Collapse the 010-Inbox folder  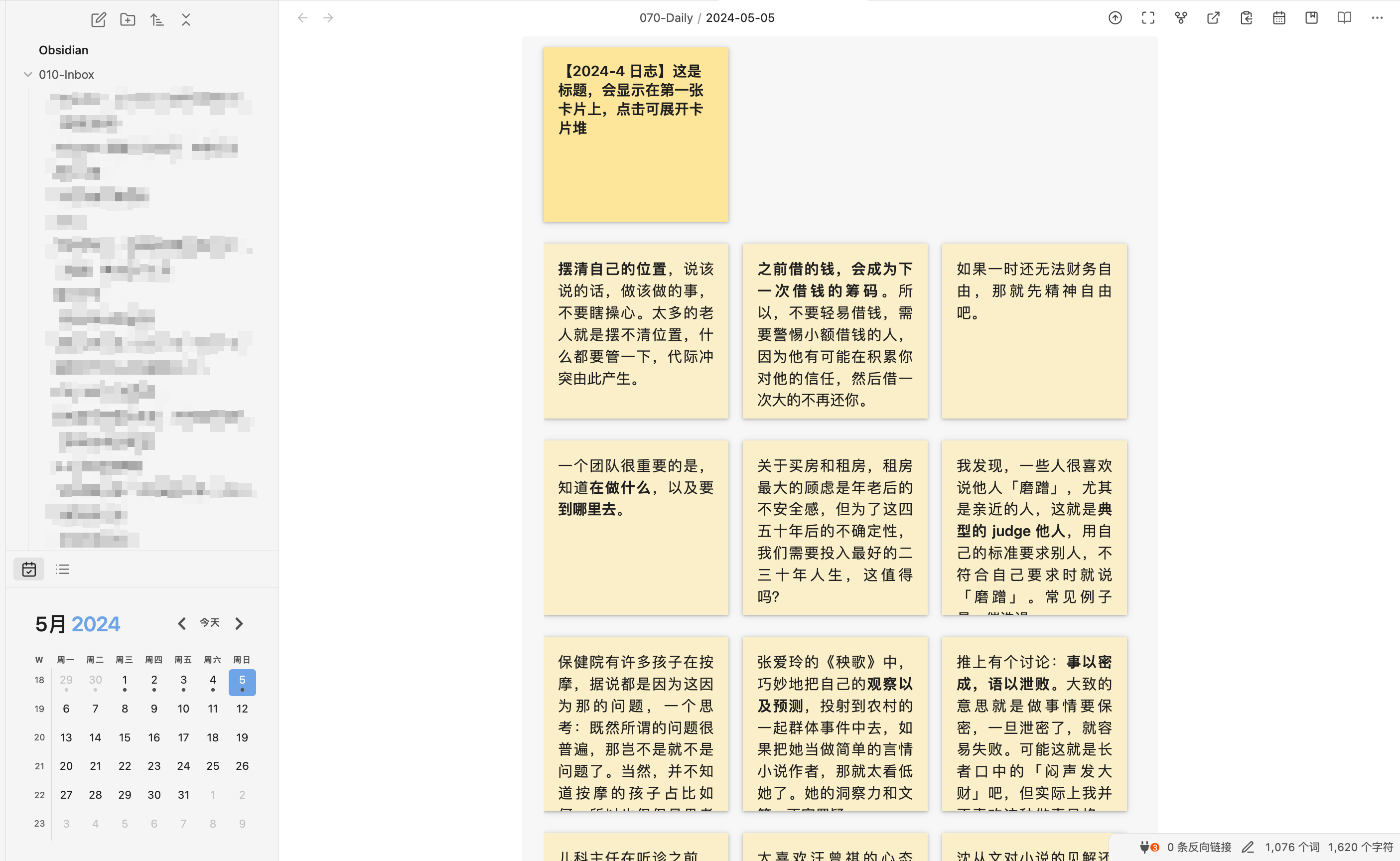point(28,75)
